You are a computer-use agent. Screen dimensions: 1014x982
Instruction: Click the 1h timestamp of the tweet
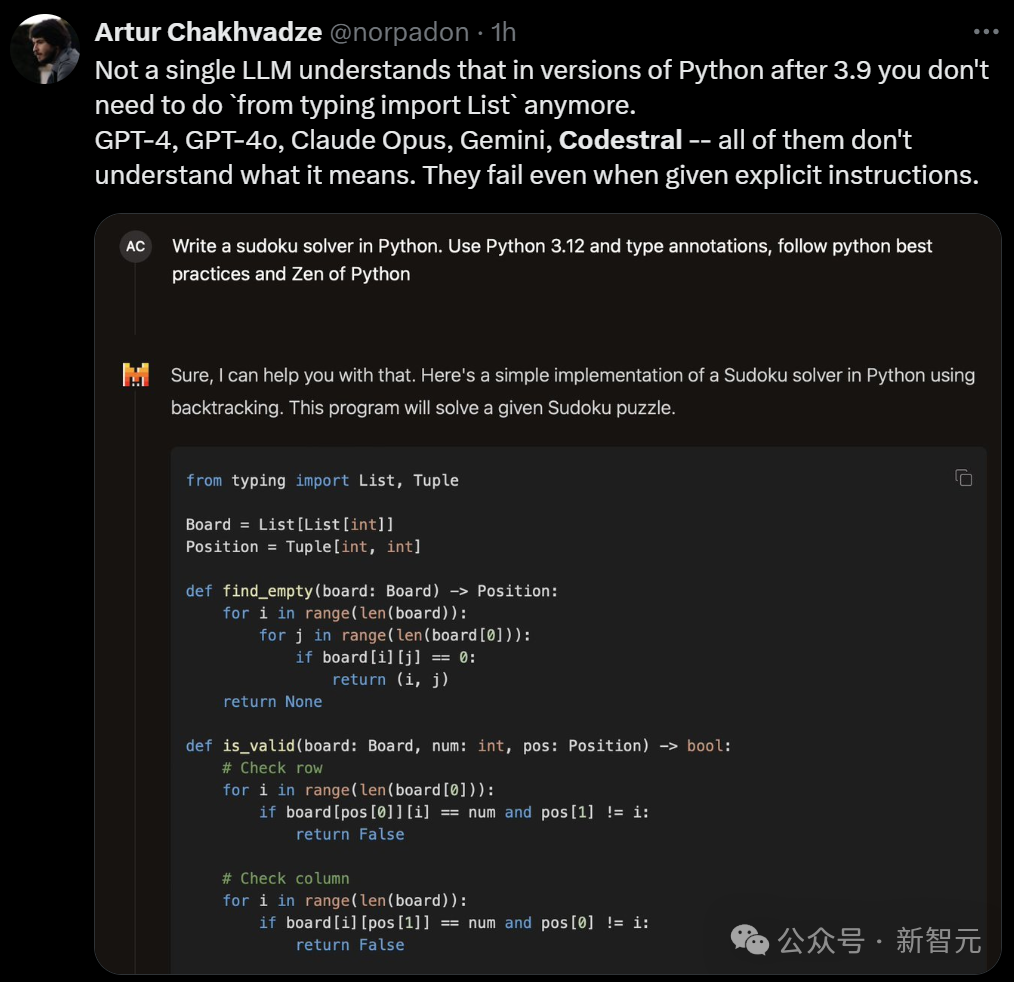tap(503, 32)
